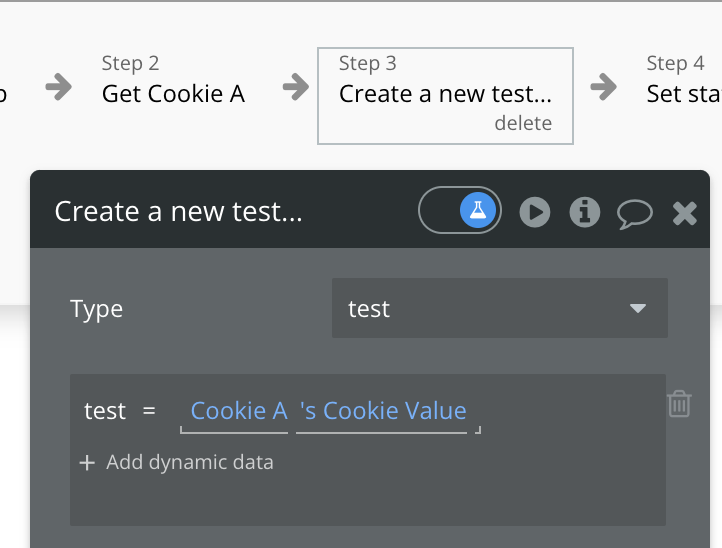722x548 pixels.
Task: Click the arrow to the left of Step 2
Action: [59, 87]
